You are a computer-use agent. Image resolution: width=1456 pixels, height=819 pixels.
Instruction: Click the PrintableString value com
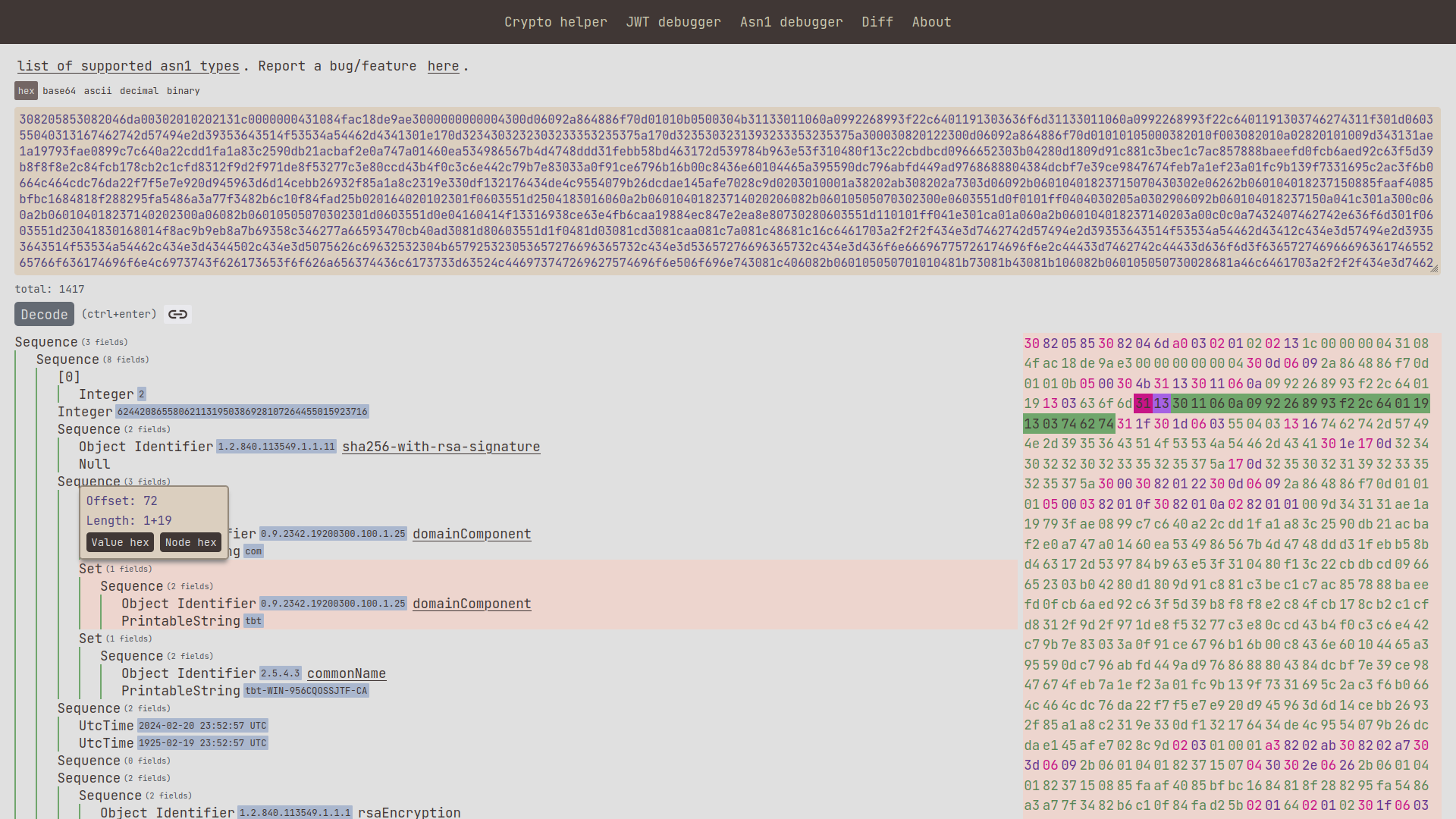point(253,551)
